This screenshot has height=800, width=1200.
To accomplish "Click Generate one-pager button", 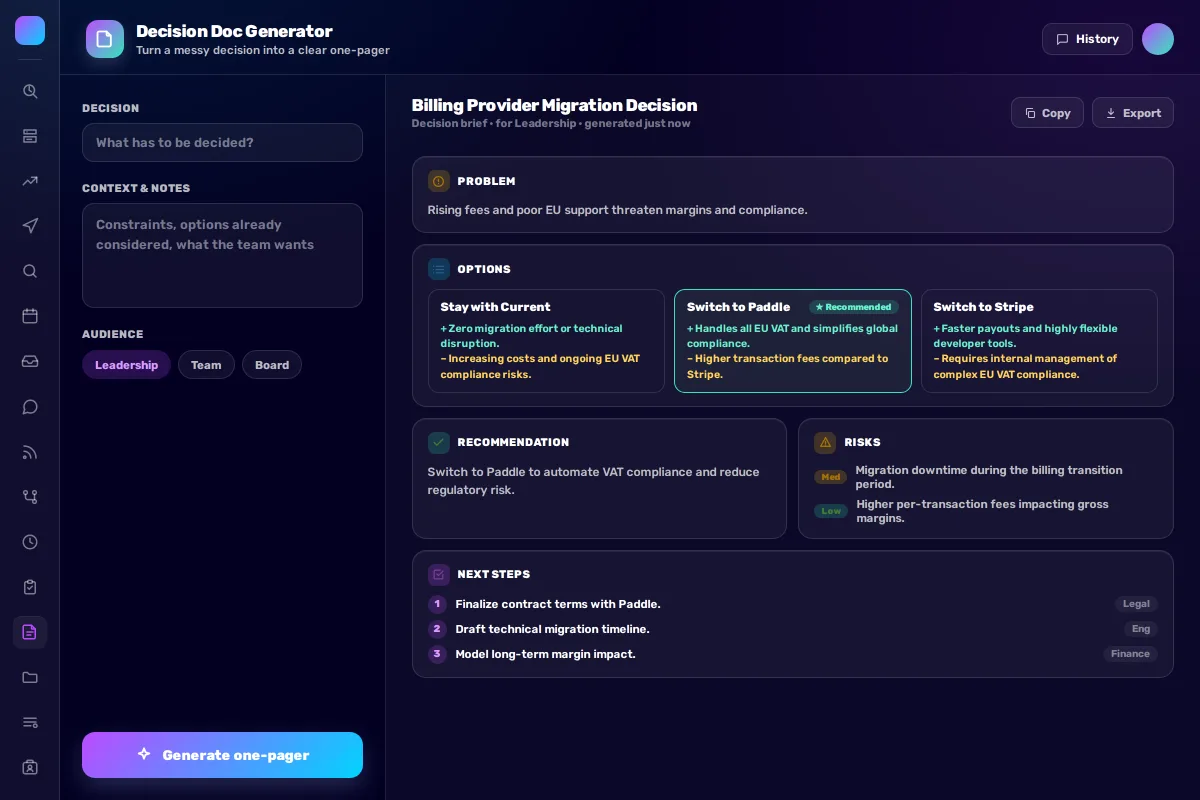I will (x=222, y=755).
